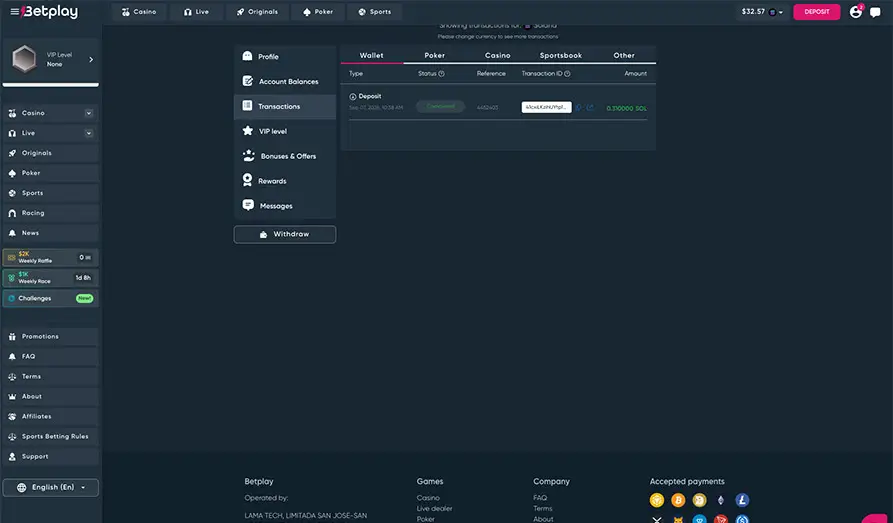The image size is (893, 523).
Task: Open the transaction in explorer via the external link icon
Action: click(590, 108)
